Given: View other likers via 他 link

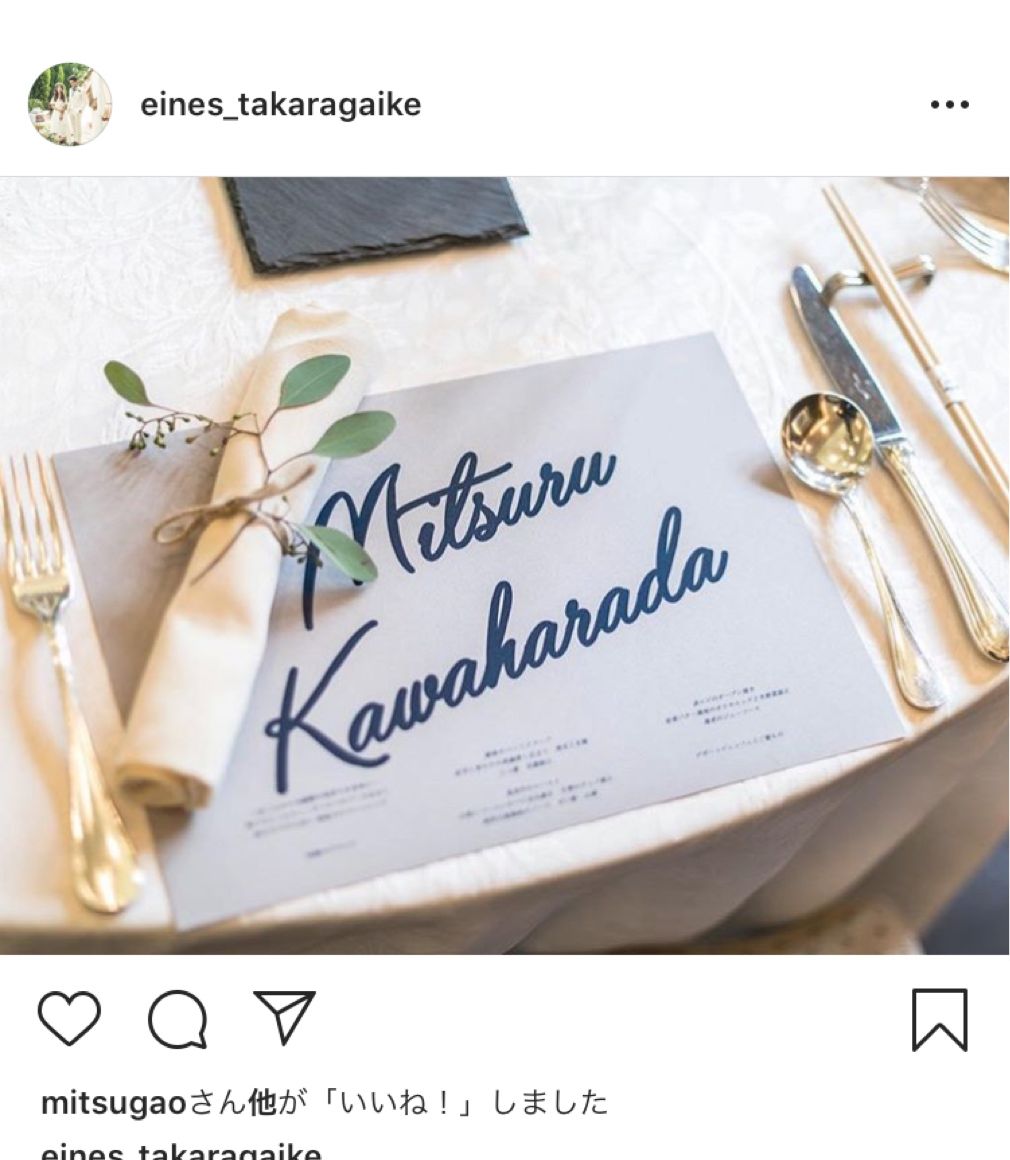Looking at the screenshot, I should click(x=263, y=1103).
